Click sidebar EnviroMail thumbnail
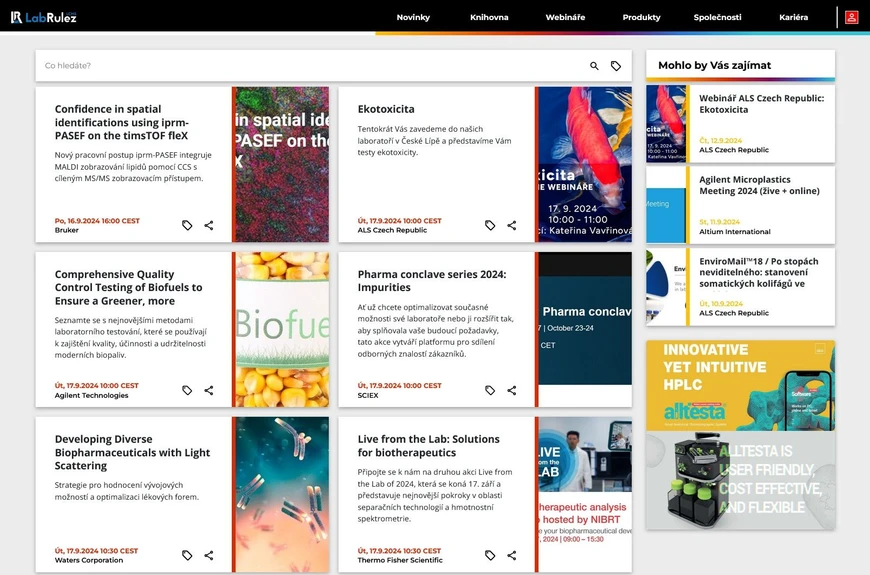 coord(666,287)
